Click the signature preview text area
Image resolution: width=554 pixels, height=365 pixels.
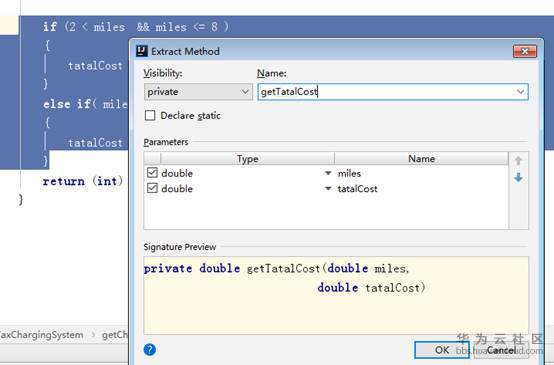(x=336, y=295)
